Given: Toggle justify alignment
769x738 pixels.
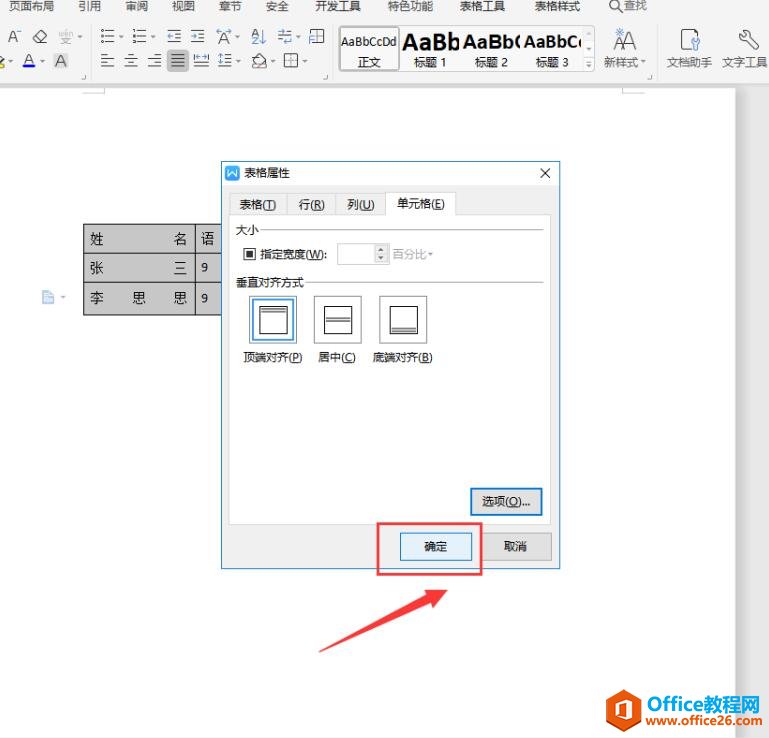Looking at the screenshot, I should tap(178, 61).
